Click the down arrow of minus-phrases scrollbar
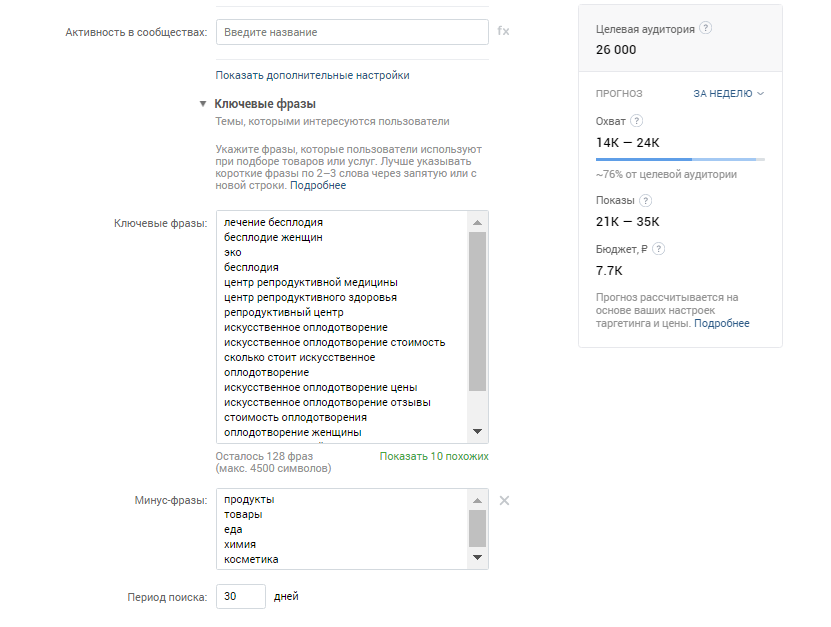 478,558
